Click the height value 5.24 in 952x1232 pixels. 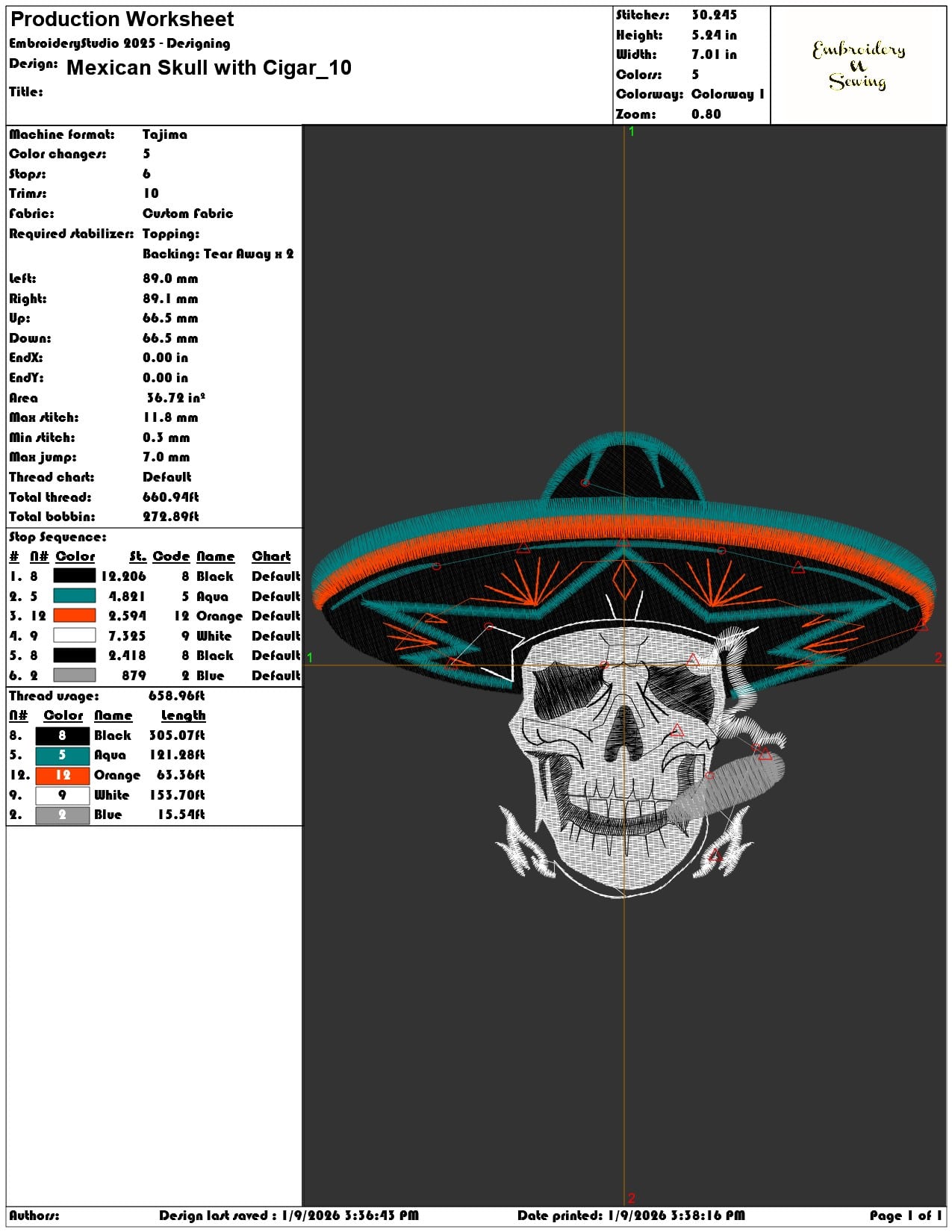click(x=714, y=35)
